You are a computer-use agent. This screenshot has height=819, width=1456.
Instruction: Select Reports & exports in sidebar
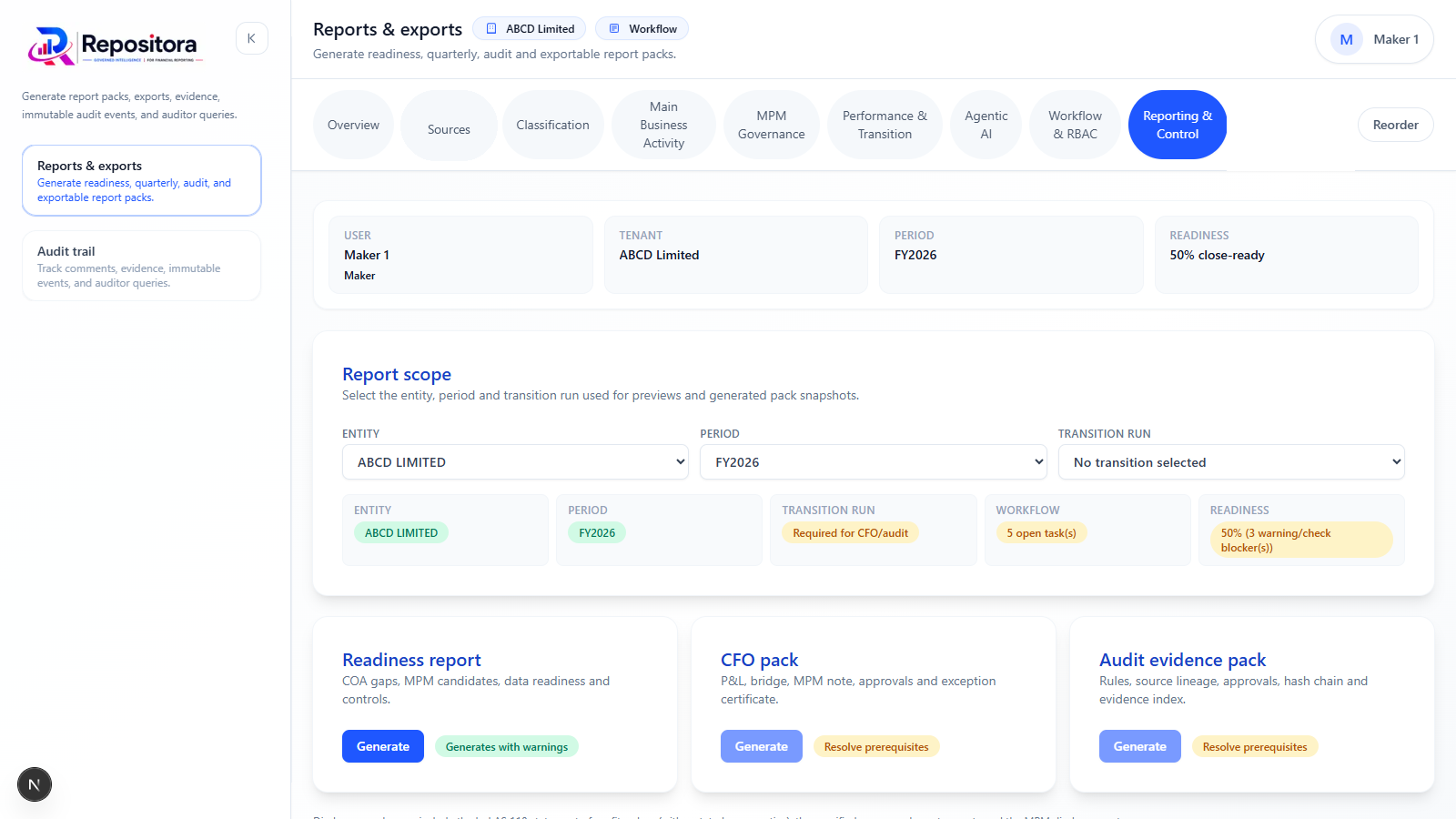coord(142,180)
